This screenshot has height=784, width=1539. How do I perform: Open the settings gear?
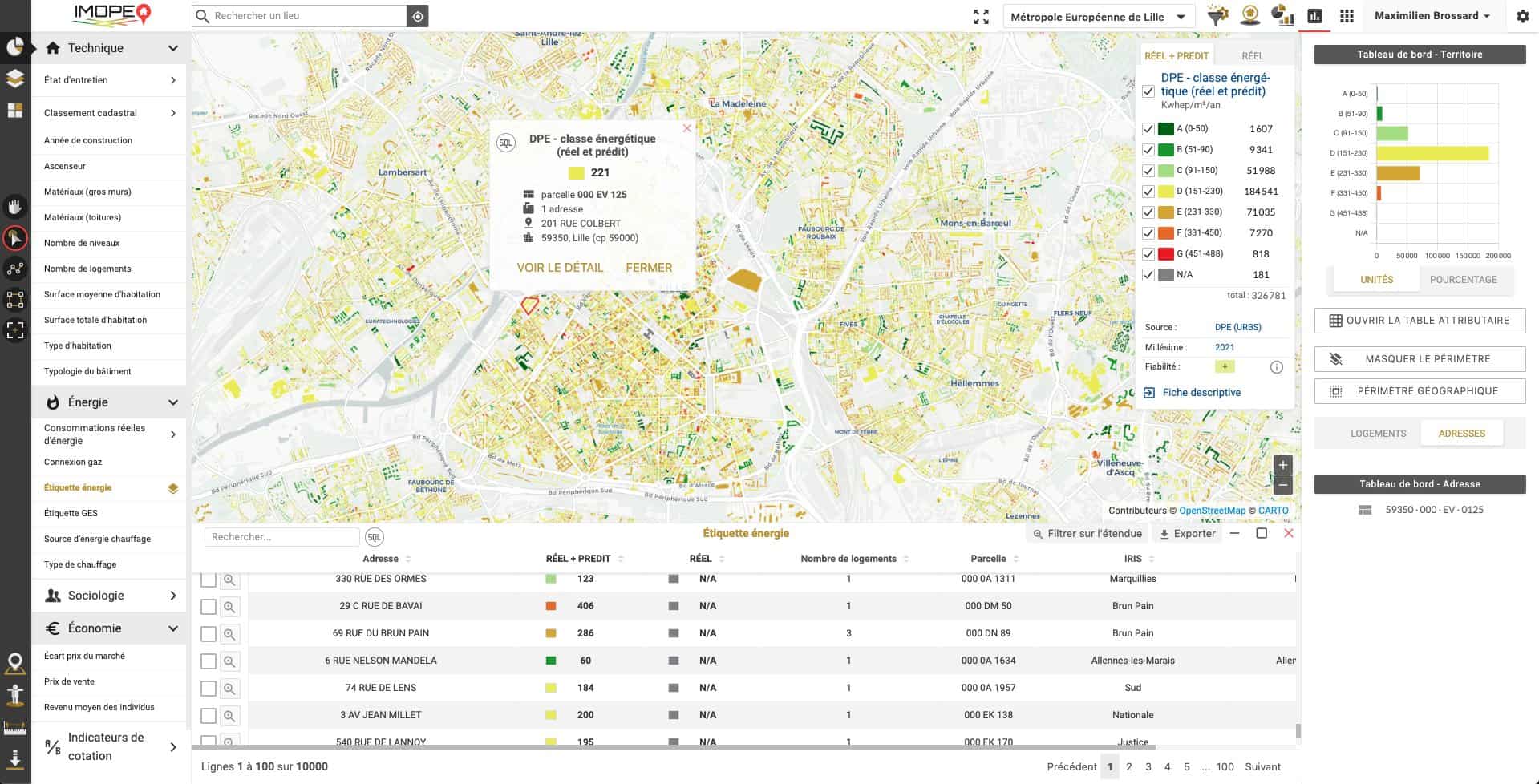(1522, 16)
